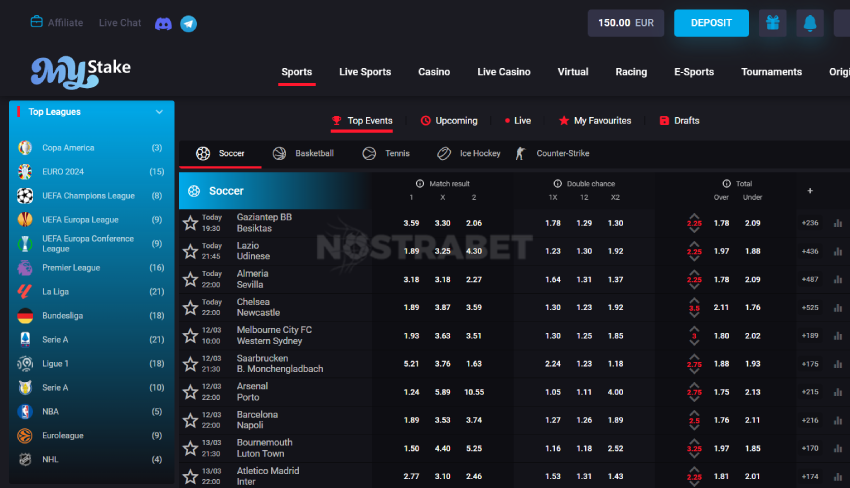850x488 pixels.
Task: Star the Barcelona vs Napoli match
Action: click(190, 420)
